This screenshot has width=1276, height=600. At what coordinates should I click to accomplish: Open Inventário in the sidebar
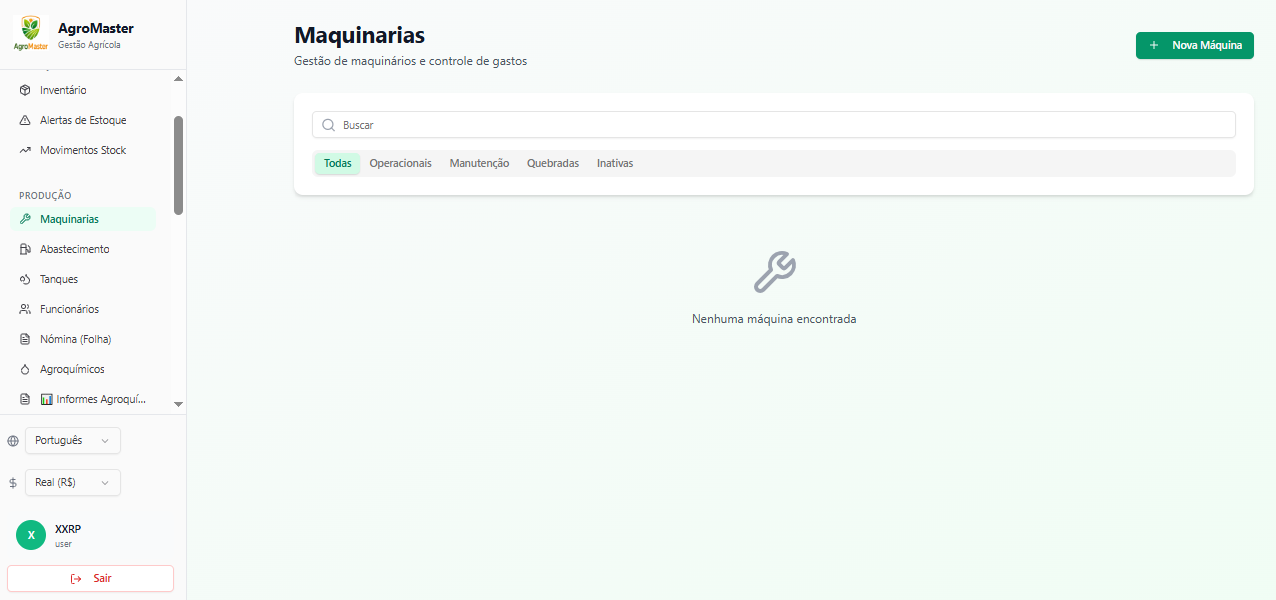[83, 90]
